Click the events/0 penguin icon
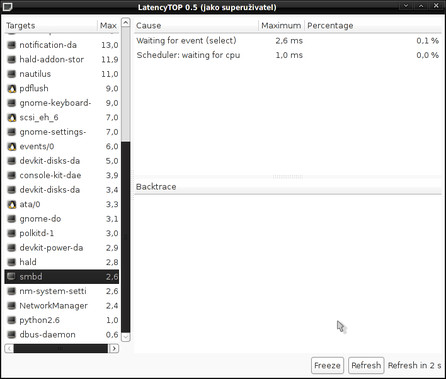The height and width of the screenshot is (379, 446). point(12,147)
